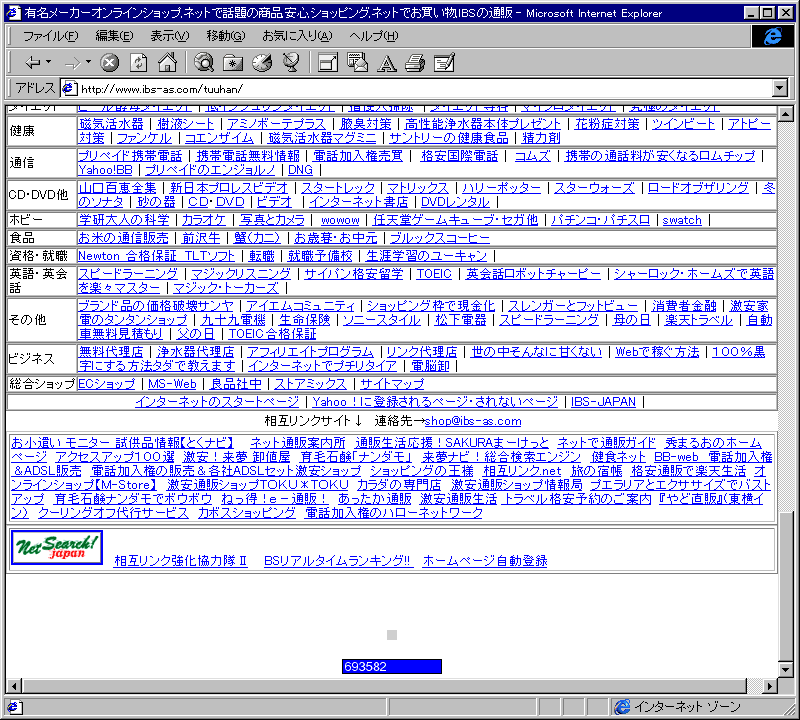Go back with the Back arrow button

pyautogui.click(x=33, y=63)
